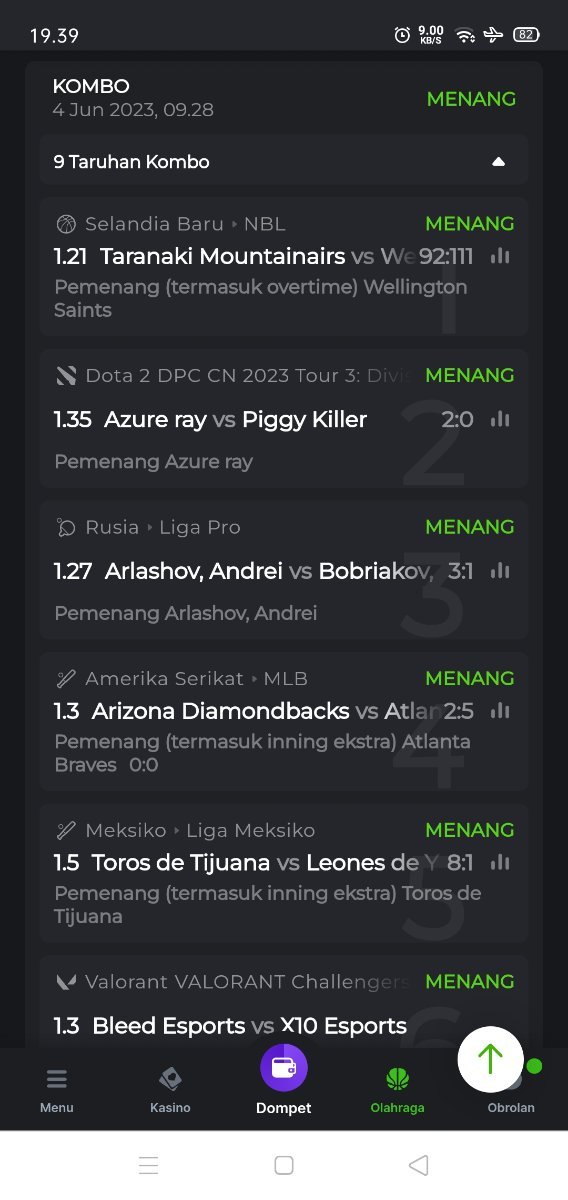The height and width of the screenshot is (1200, 568).
Task: Collapse the 9 Taruhan Kombo list arrow
Action: pos(499,162)
